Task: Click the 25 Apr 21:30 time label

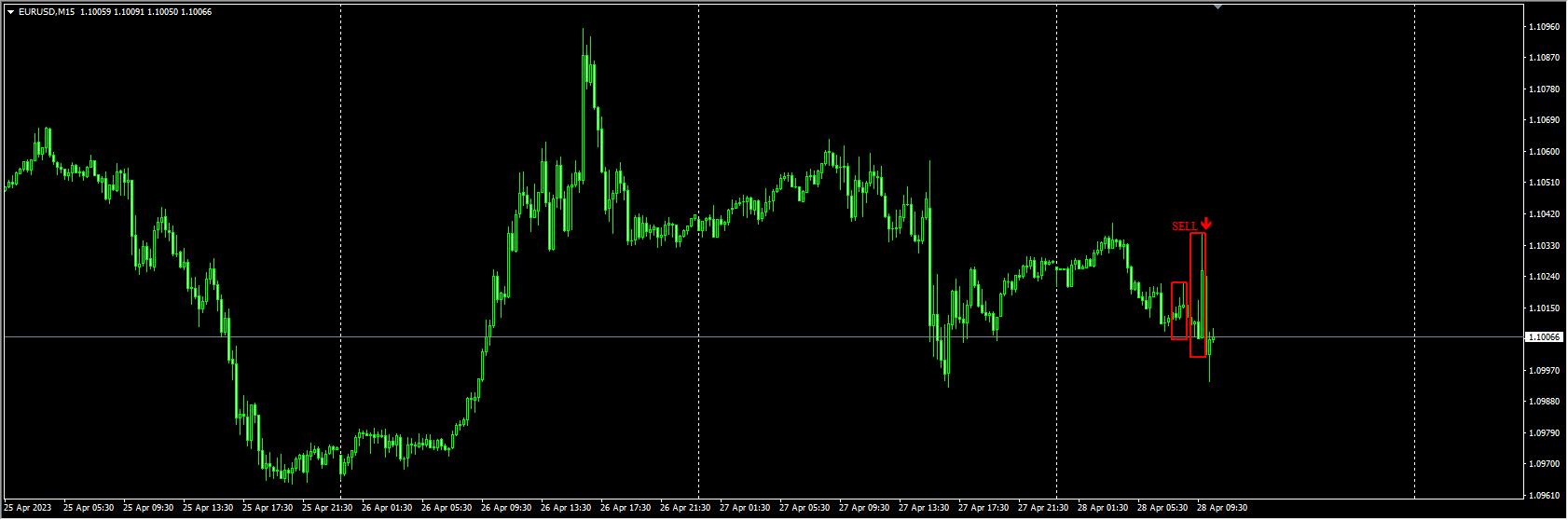Action: pyautogui.click(x=327, y=508)
